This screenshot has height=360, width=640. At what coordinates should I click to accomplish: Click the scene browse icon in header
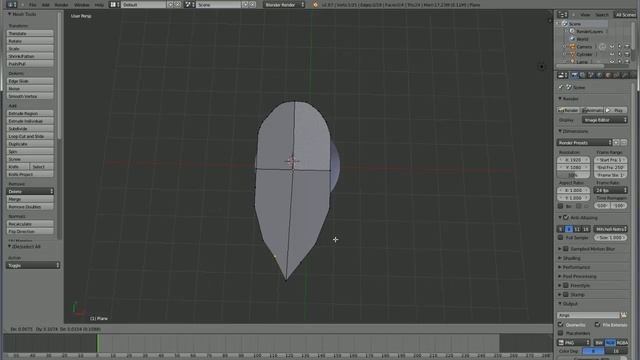coord(189,4)
